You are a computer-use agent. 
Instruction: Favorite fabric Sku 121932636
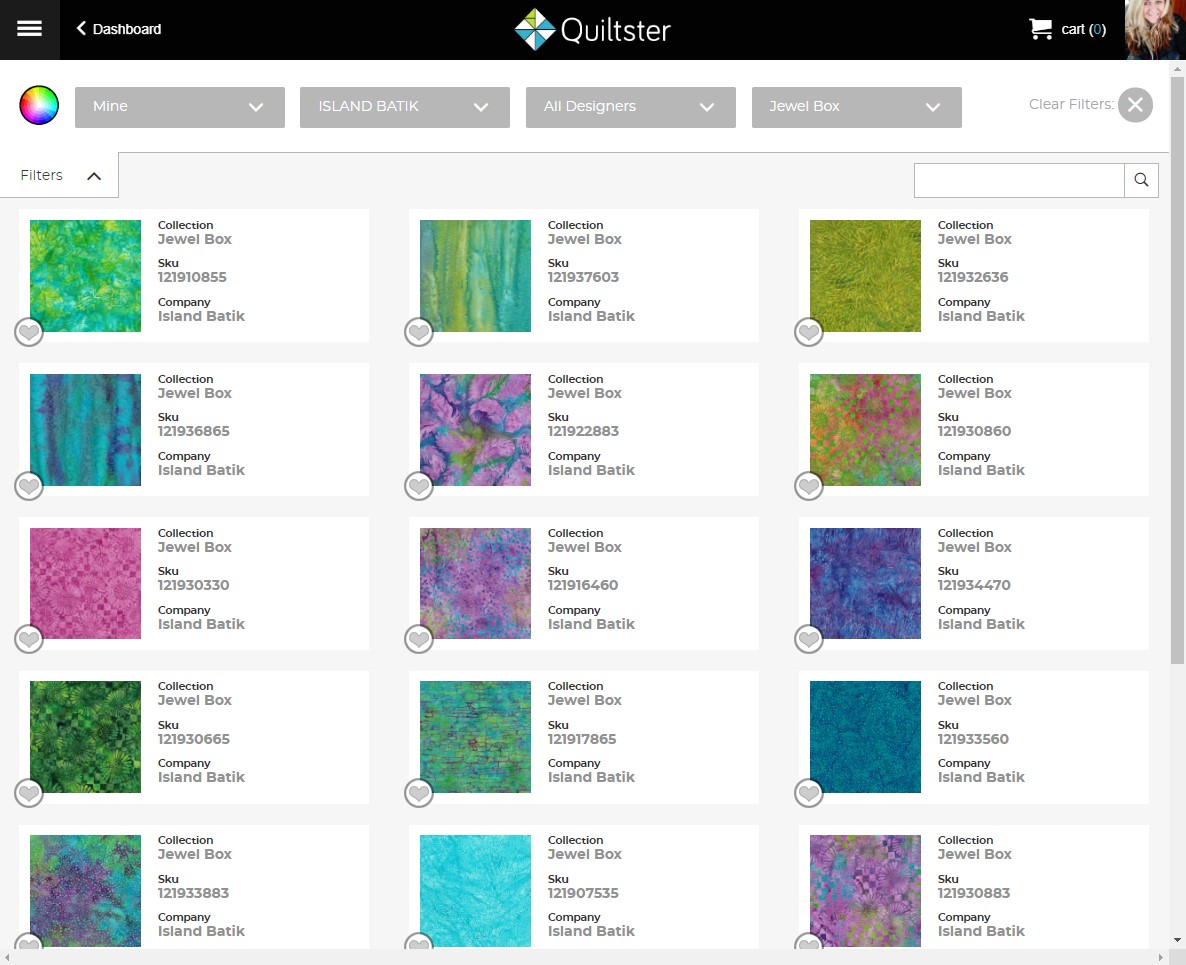tap(809, 332)
